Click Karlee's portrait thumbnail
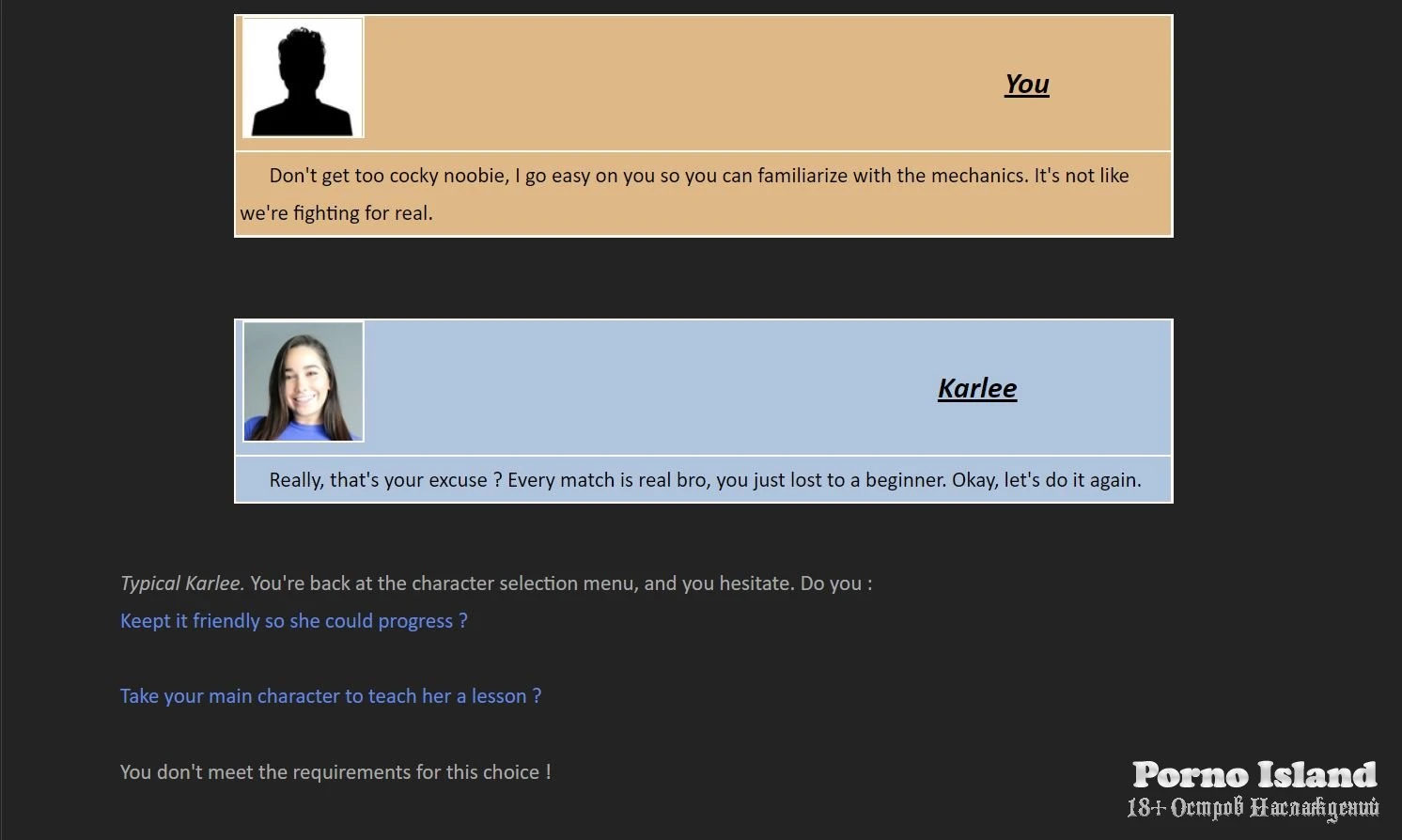Screen dimensions: 1402x840 (x=303, y=381)
